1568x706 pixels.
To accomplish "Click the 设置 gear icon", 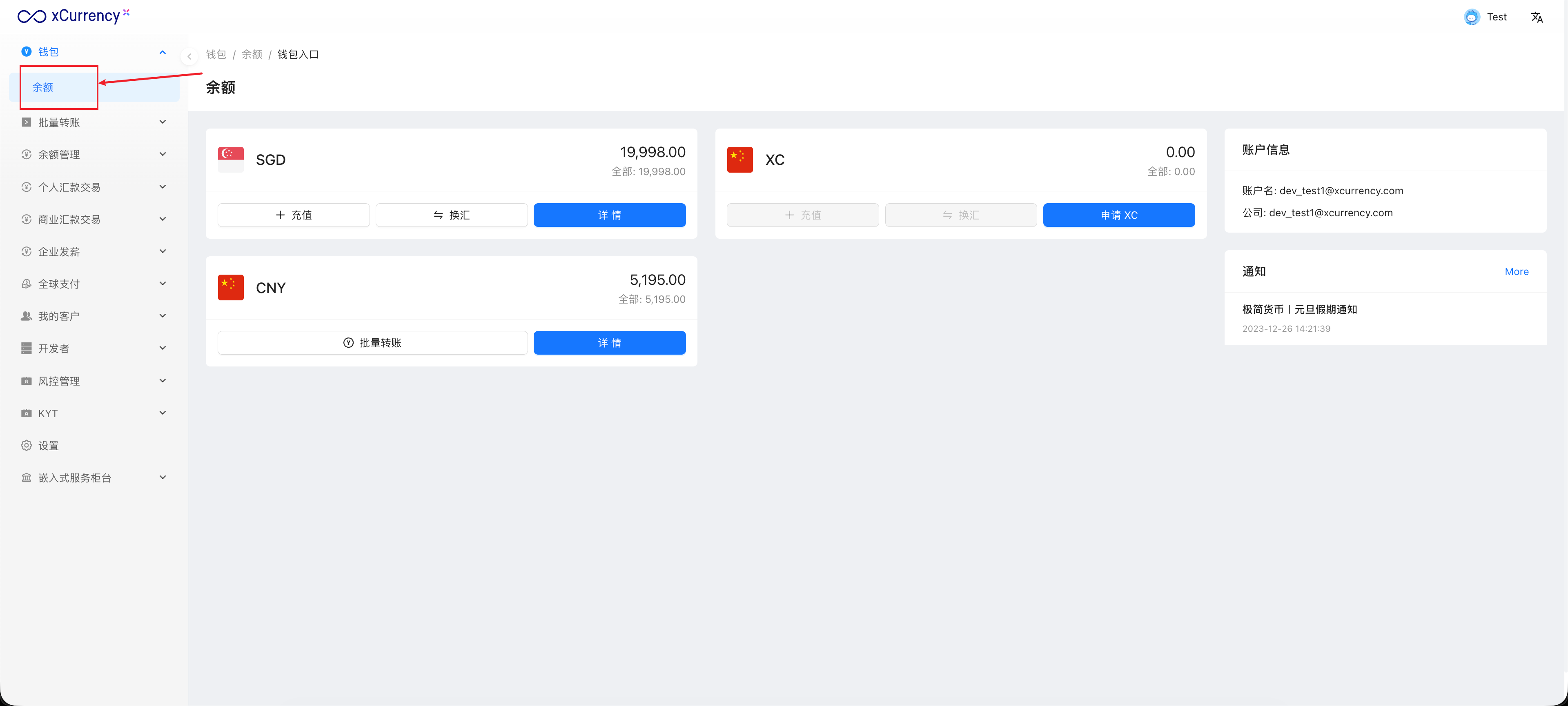I will (x=26, y=446).
